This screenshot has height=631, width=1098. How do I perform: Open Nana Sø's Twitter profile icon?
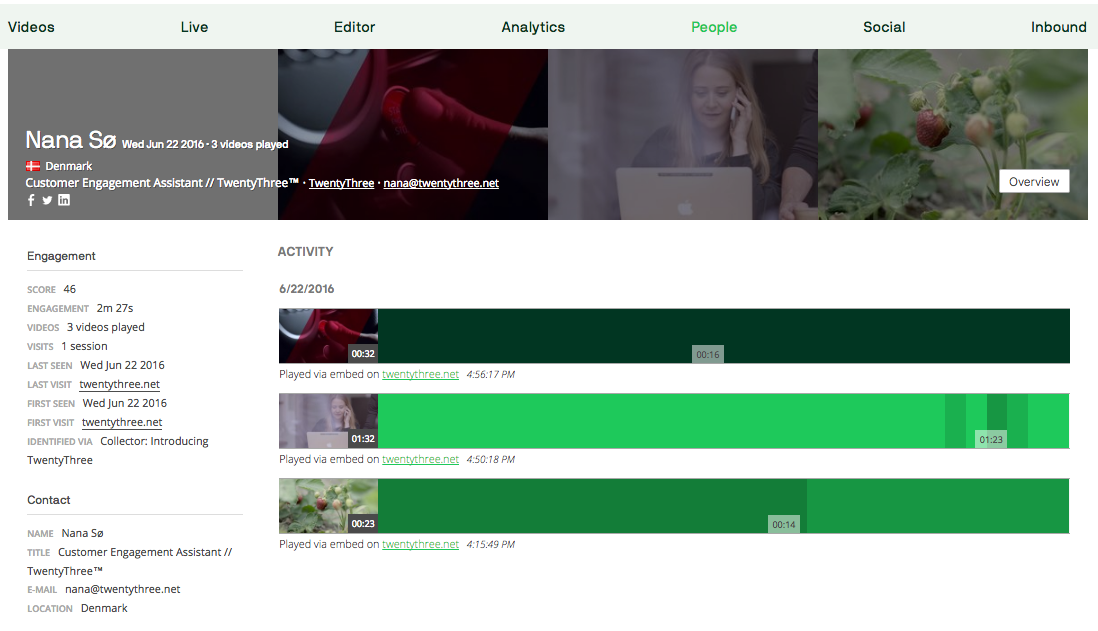tap(47, 200)
